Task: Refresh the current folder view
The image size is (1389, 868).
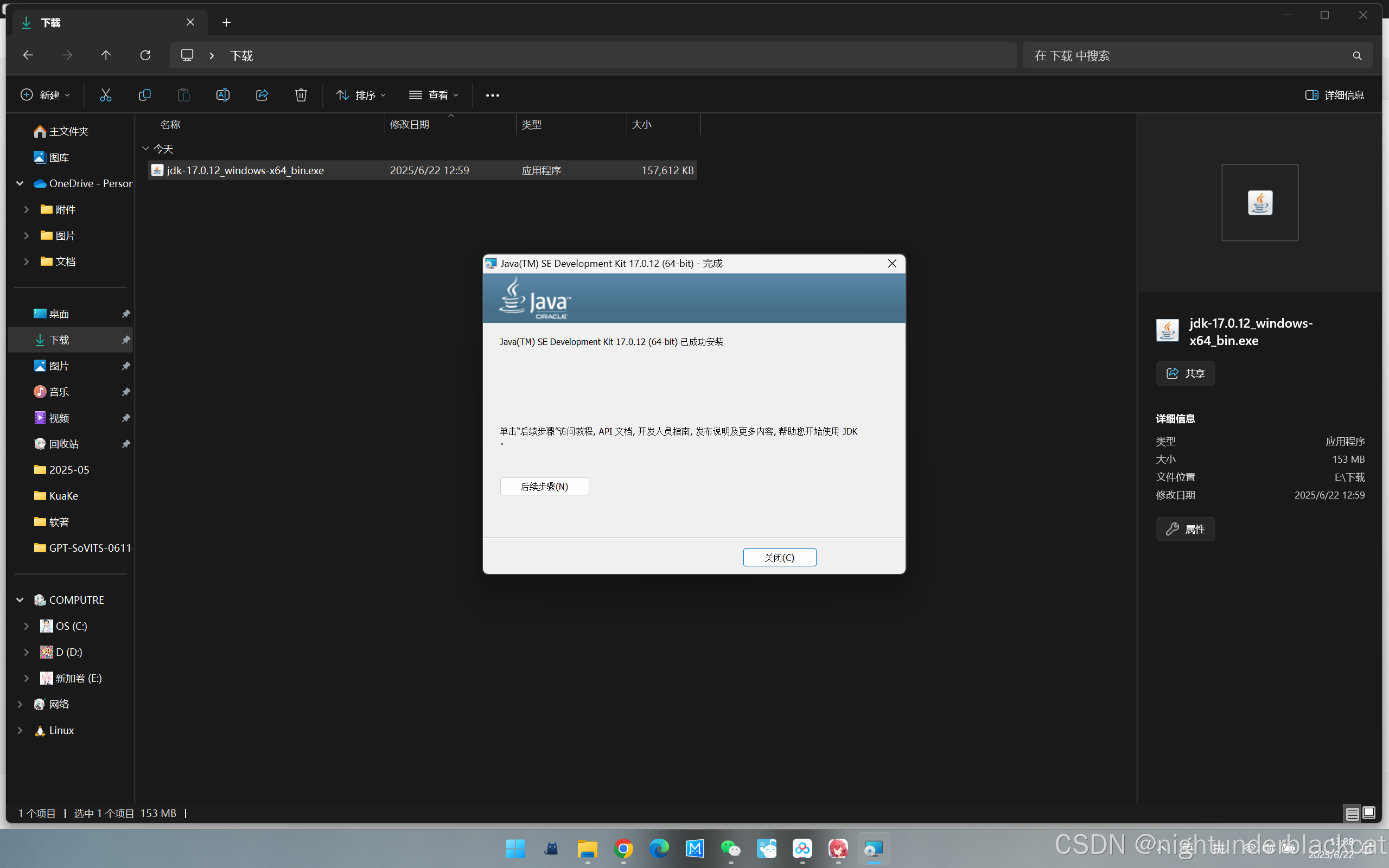Action: (145, 55)
